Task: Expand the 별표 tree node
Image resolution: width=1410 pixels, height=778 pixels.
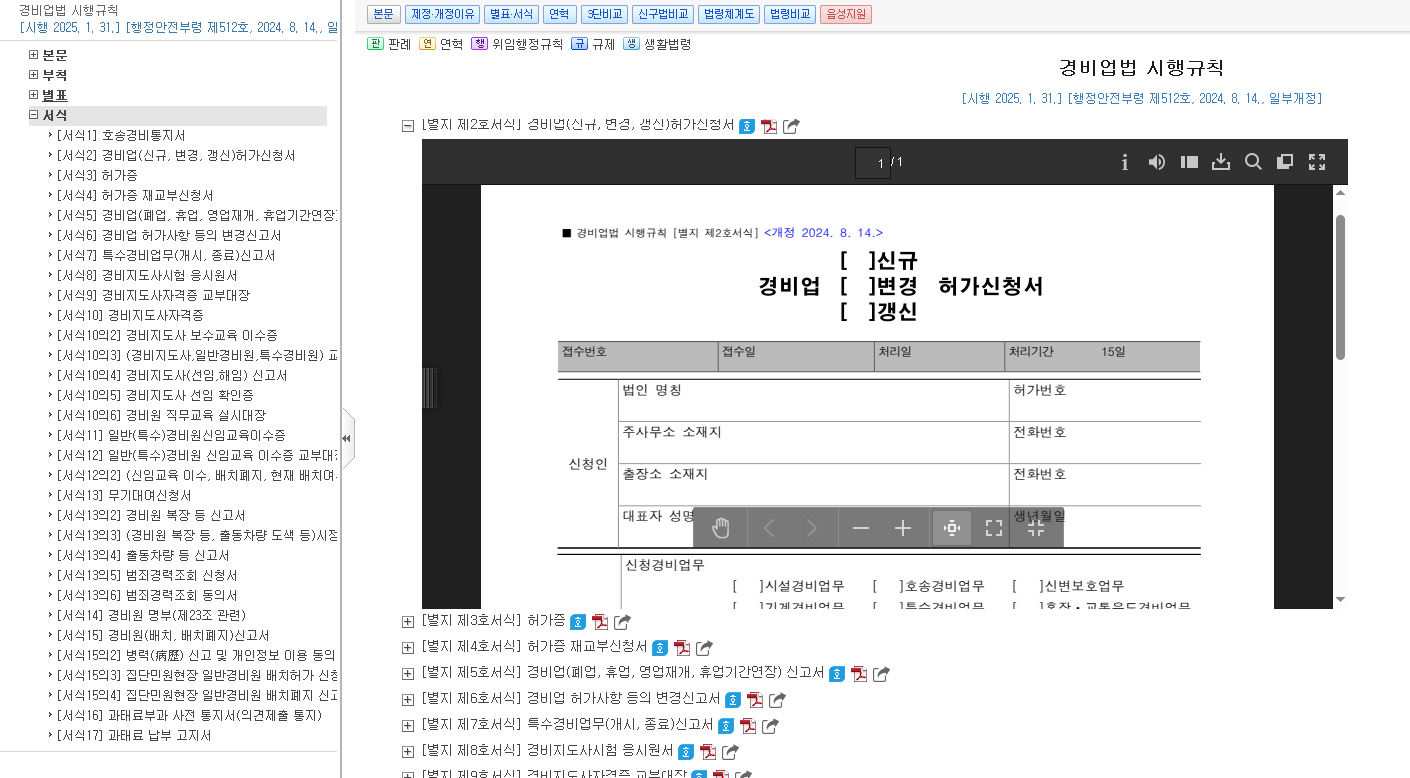Action: coord(34,95)
